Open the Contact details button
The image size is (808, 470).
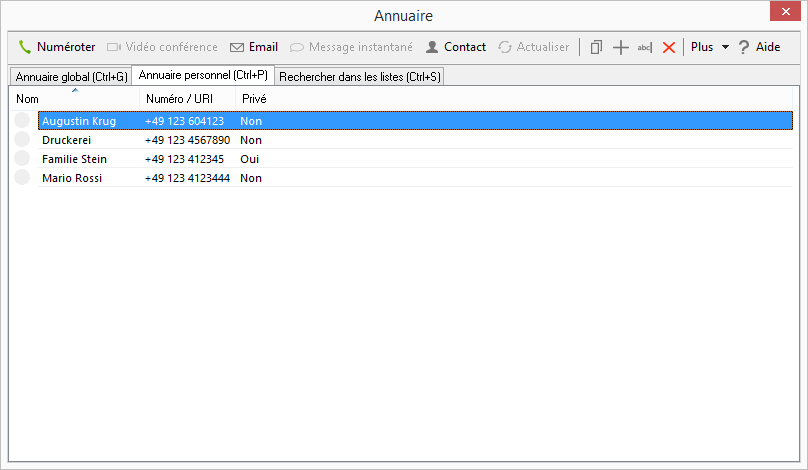(456, 47)
